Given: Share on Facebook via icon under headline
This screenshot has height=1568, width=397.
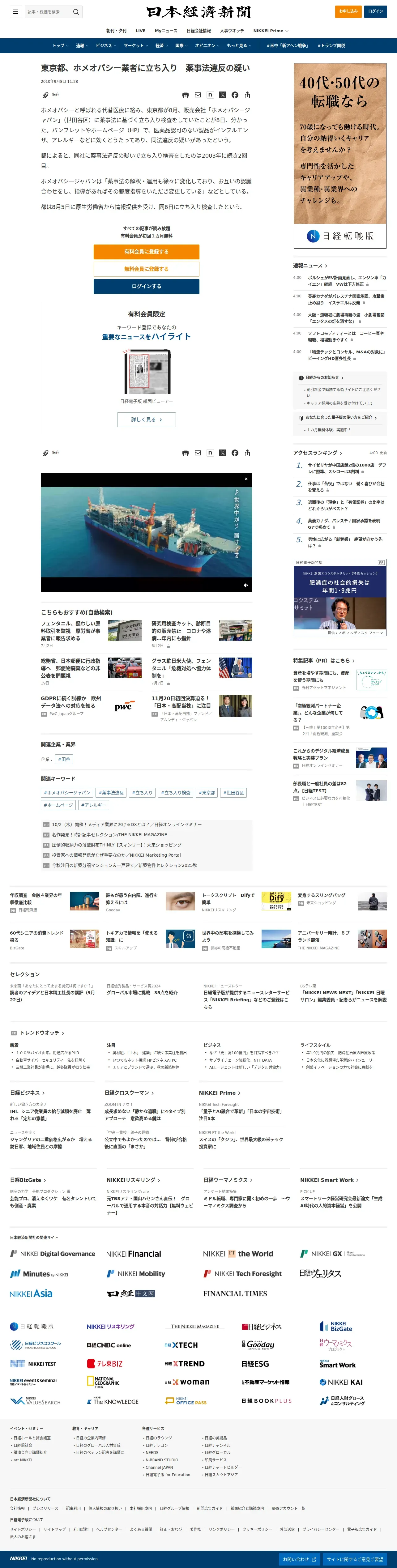Looking at the screenshot, I should 235,95.
